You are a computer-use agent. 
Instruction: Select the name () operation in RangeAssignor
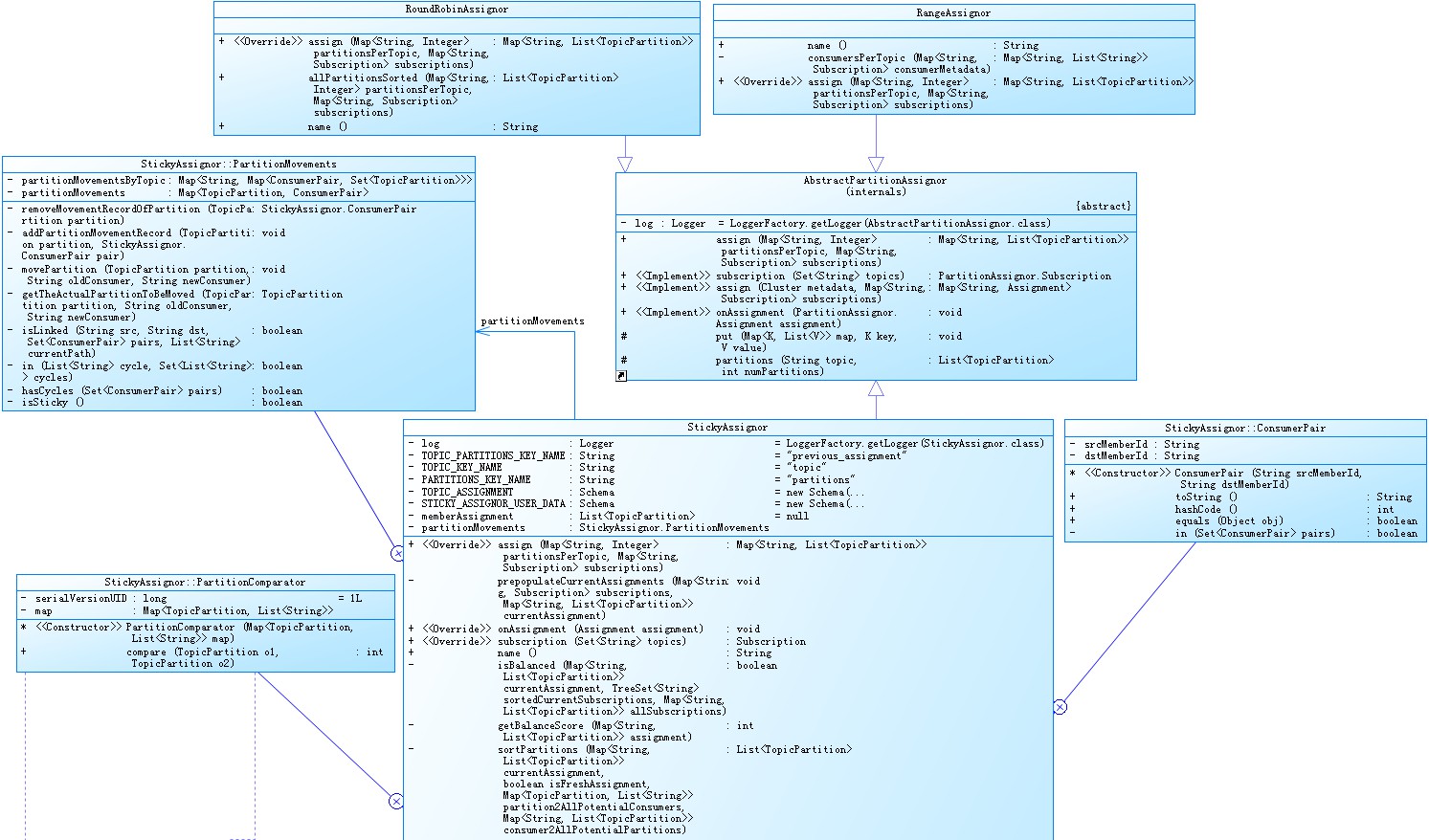click(879, 45)
